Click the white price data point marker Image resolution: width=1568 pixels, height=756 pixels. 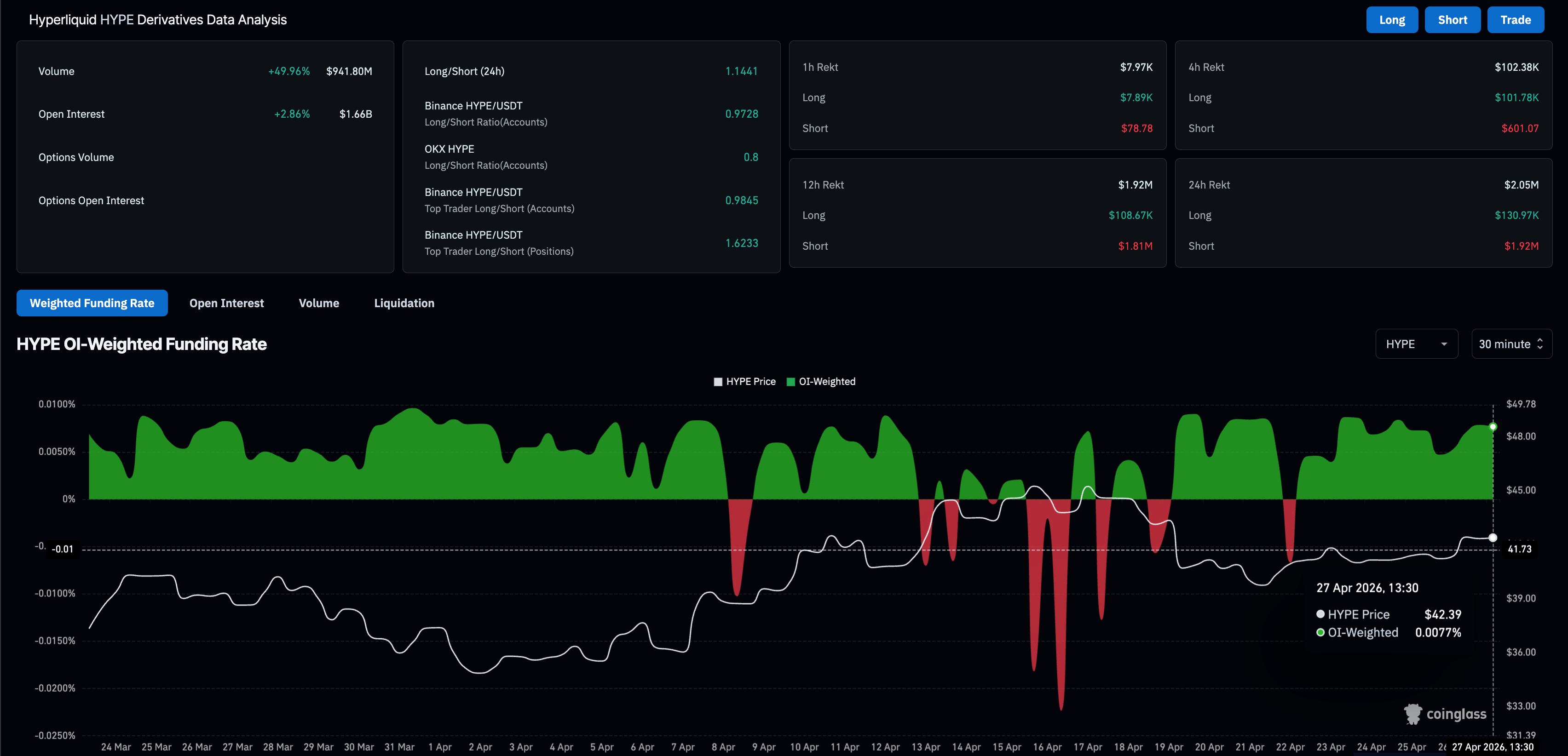1493,538
